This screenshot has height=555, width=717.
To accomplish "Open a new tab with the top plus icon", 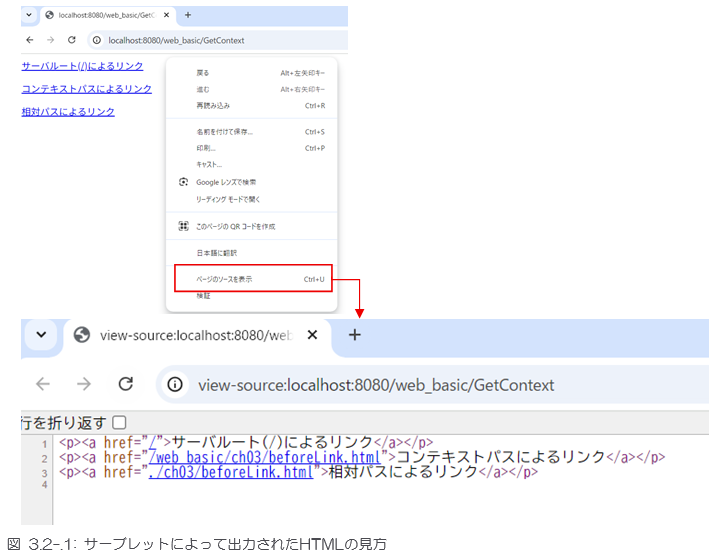I will tap(188, 15).
